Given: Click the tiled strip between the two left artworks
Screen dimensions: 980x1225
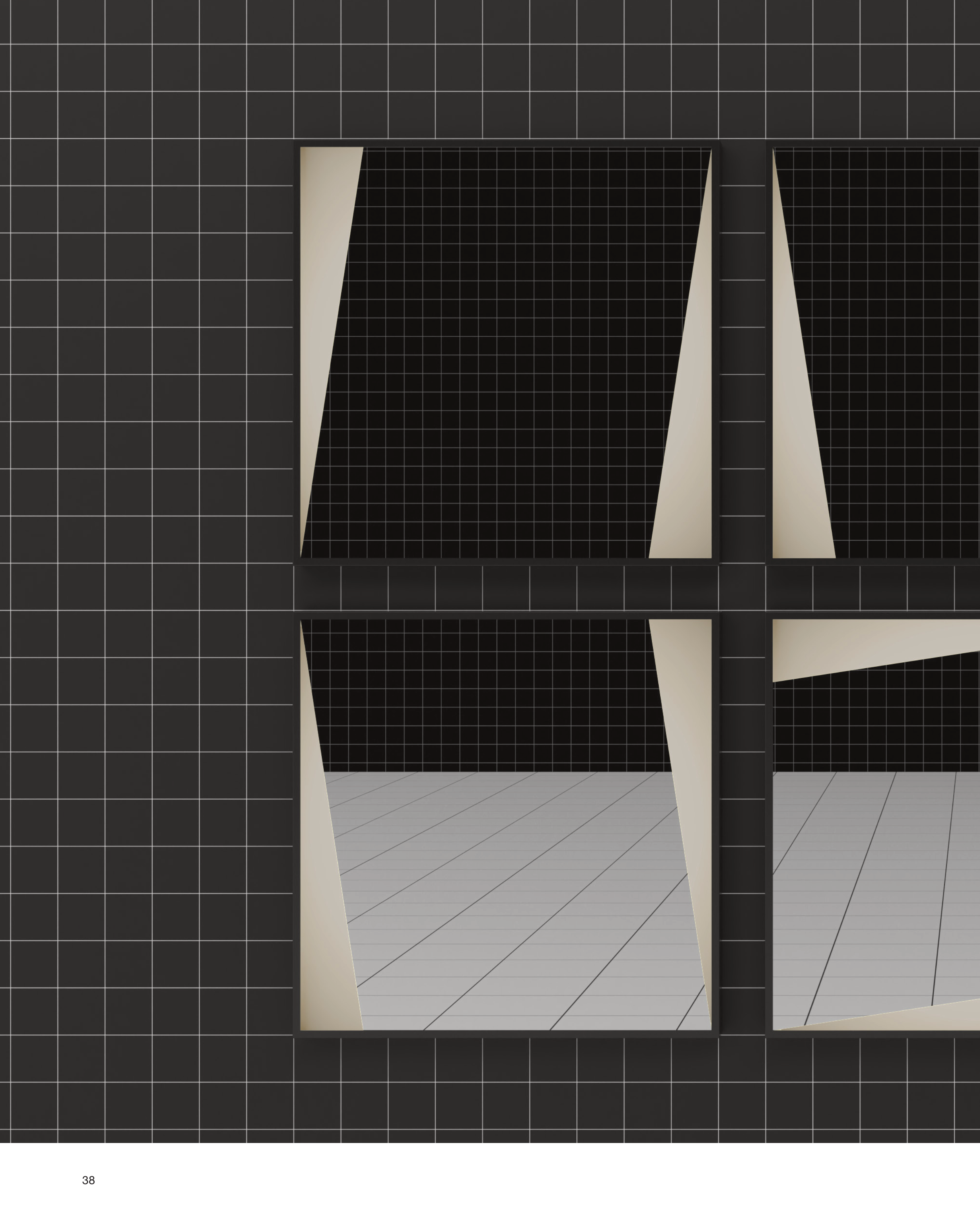Looking at the screenshot, I should coord(506,588).
